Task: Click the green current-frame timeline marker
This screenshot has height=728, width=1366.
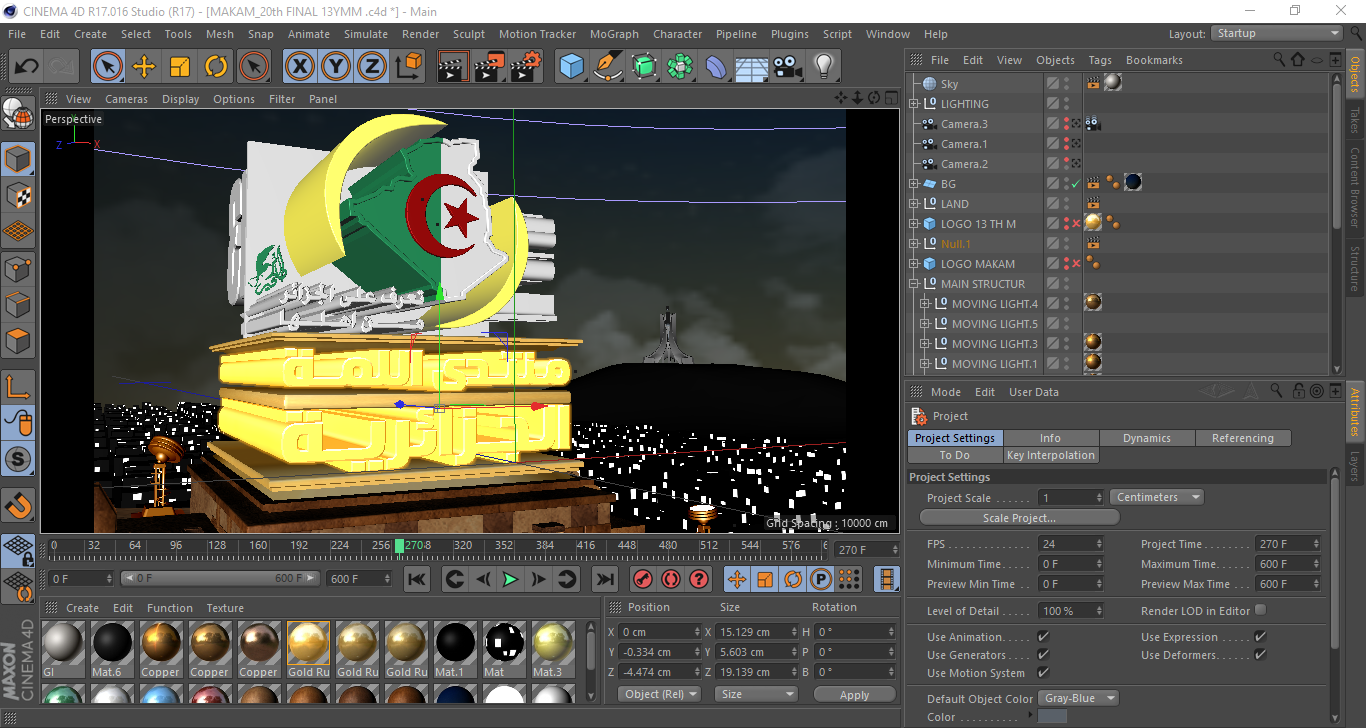Action: click(400, 546)
